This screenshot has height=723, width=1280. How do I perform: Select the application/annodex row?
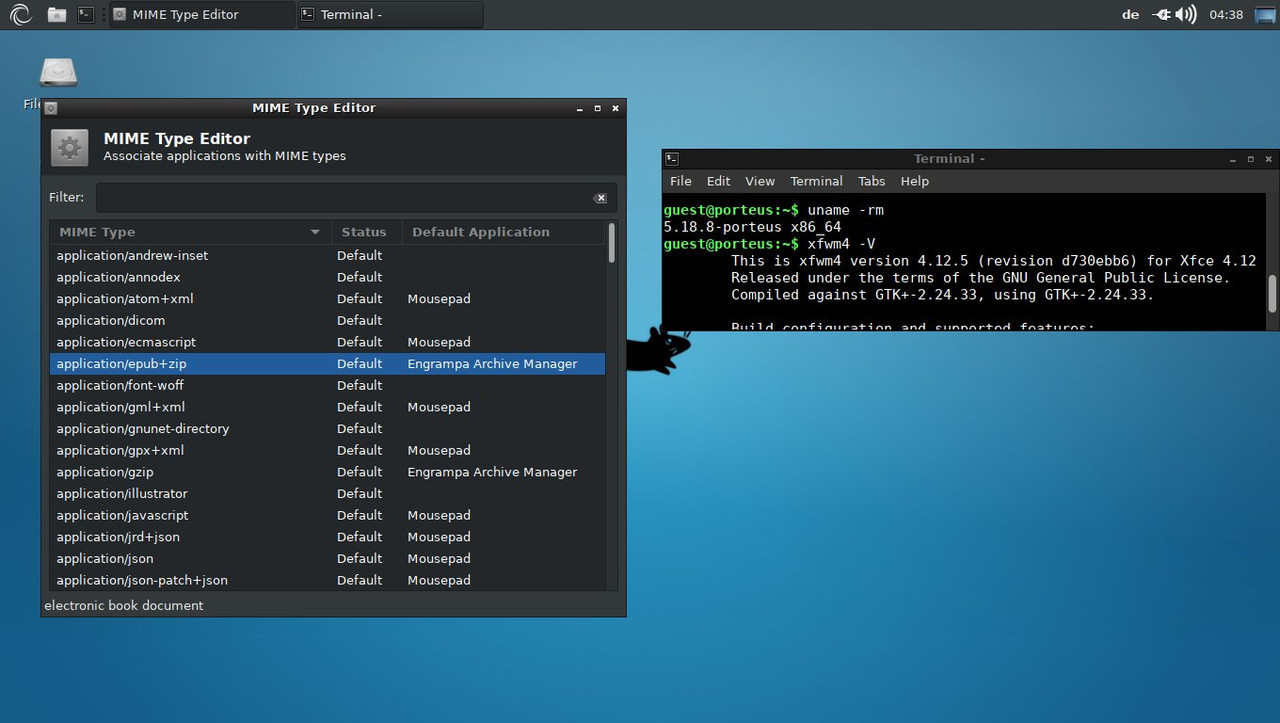tap(327, 277)
